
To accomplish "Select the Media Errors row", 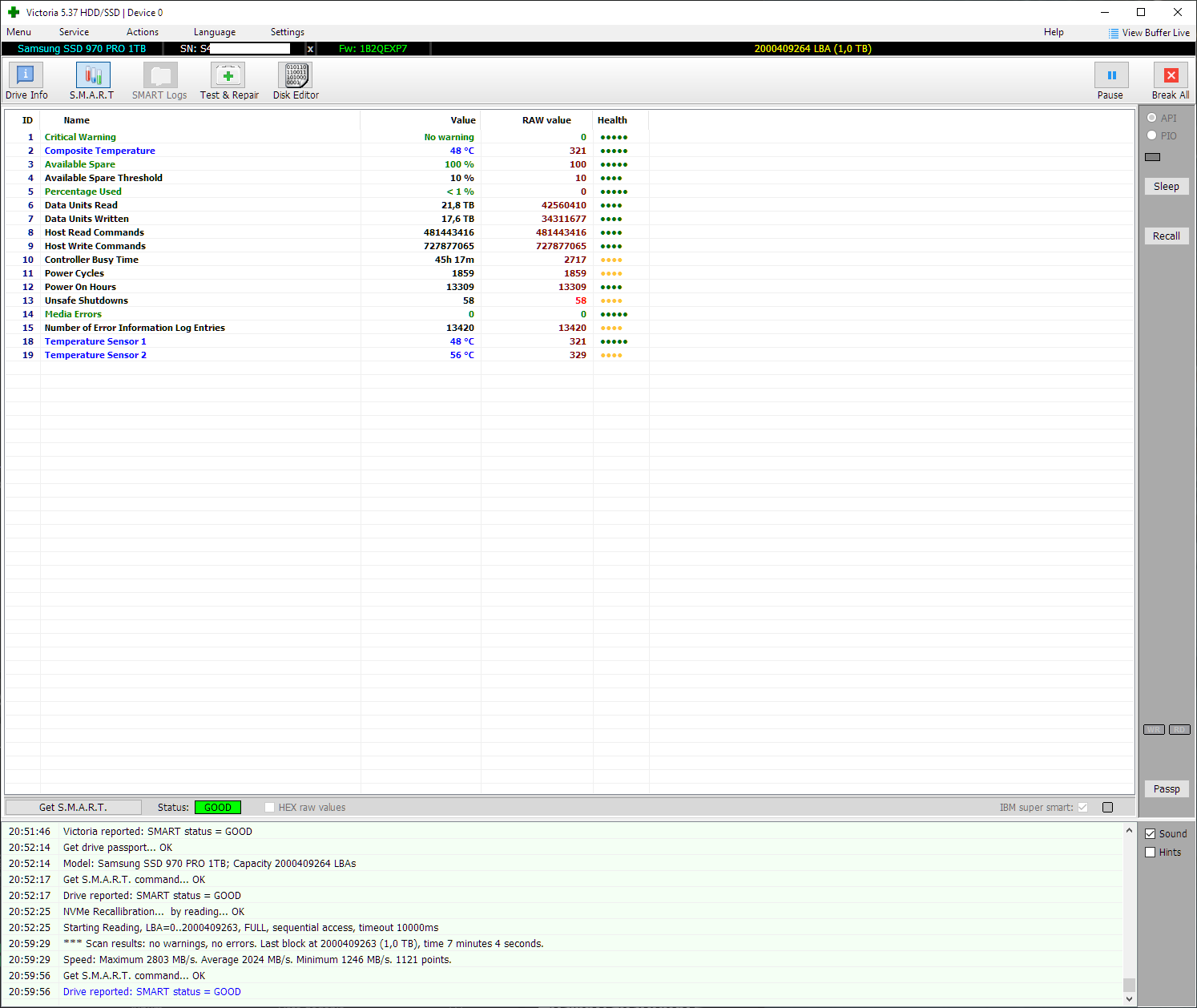I will pos(569,314).
